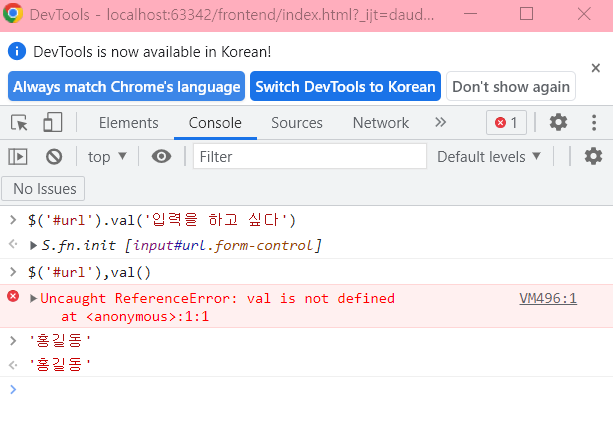
Task: Activate the inspect element picker icon
Action: point(19,123)
